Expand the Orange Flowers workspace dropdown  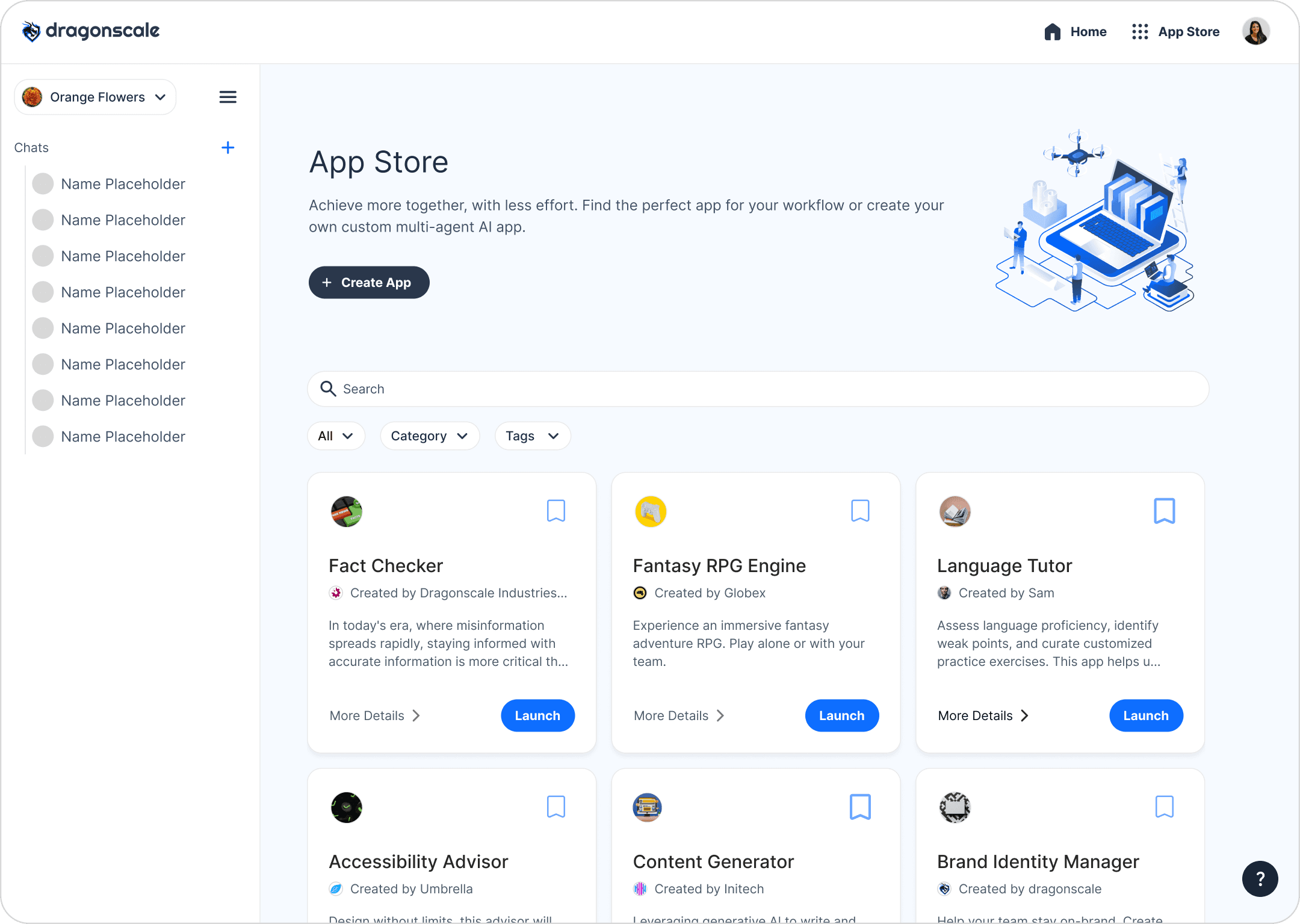(95, 97)
